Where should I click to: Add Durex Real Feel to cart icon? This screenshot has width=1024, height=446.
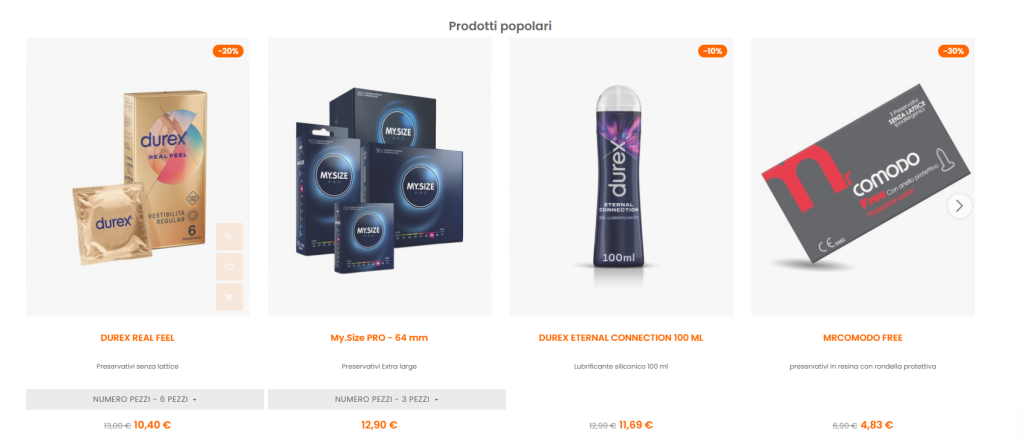[x=229, y=297]
